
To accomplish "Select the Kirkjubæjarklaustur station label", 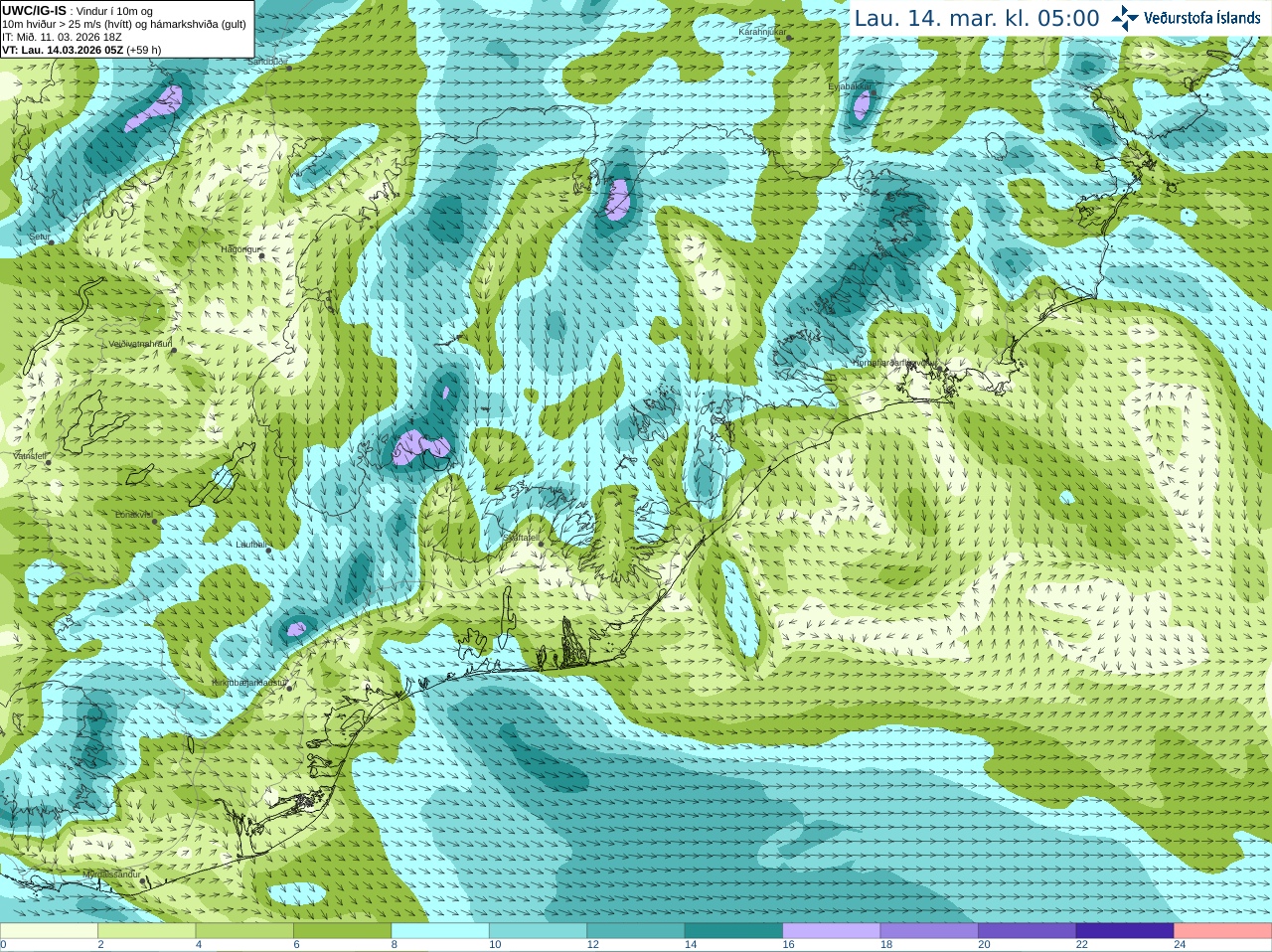I will pos(250,683).
